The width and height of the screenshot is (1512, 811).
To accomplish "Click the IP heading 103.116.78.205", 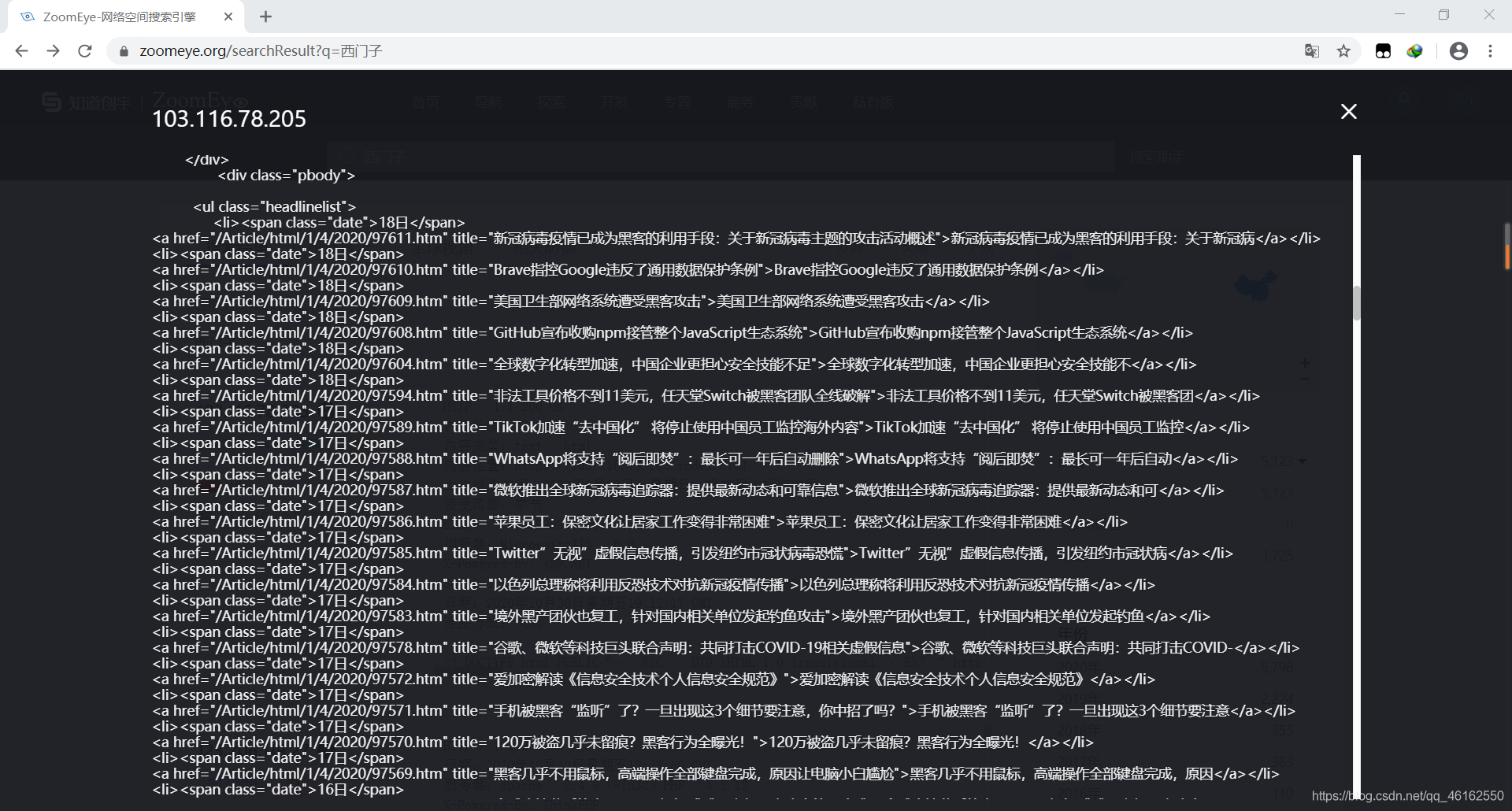I will [229, 119].
